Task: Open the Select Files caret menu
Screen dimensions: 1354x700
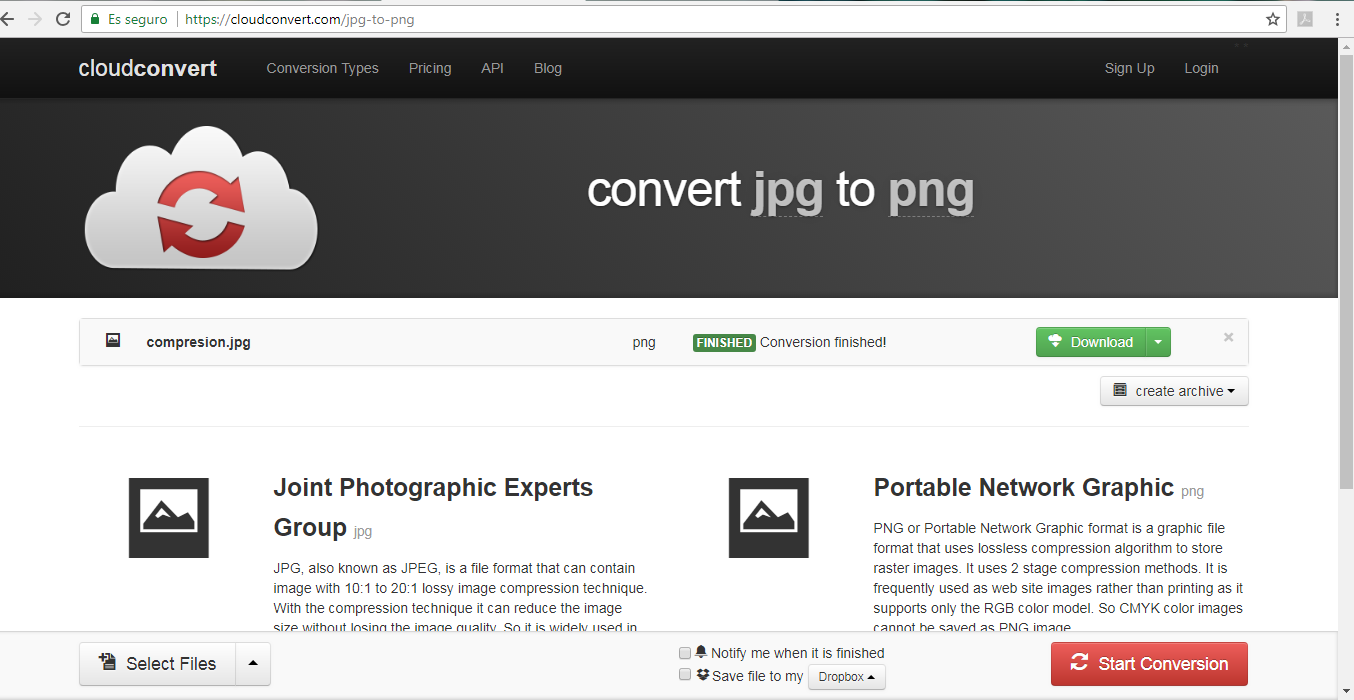Action: [253, 664]
